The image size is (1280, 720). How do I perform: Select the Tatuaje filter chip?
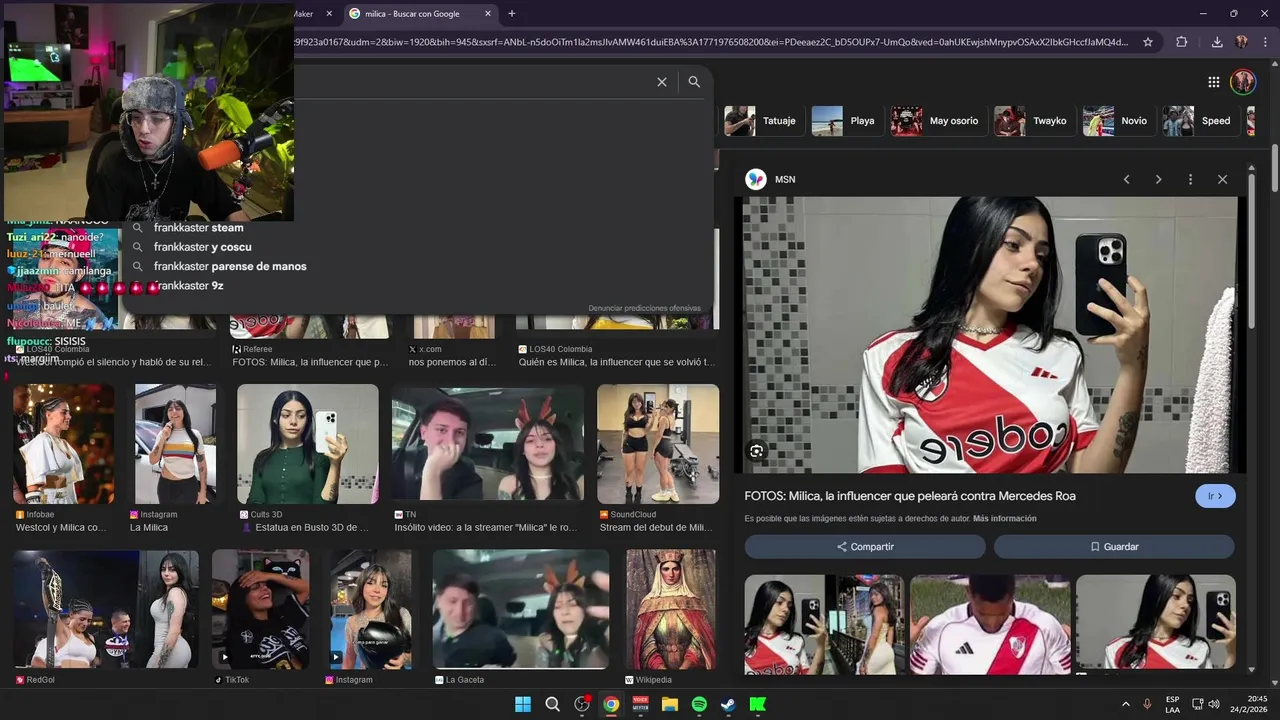(765, 121)
